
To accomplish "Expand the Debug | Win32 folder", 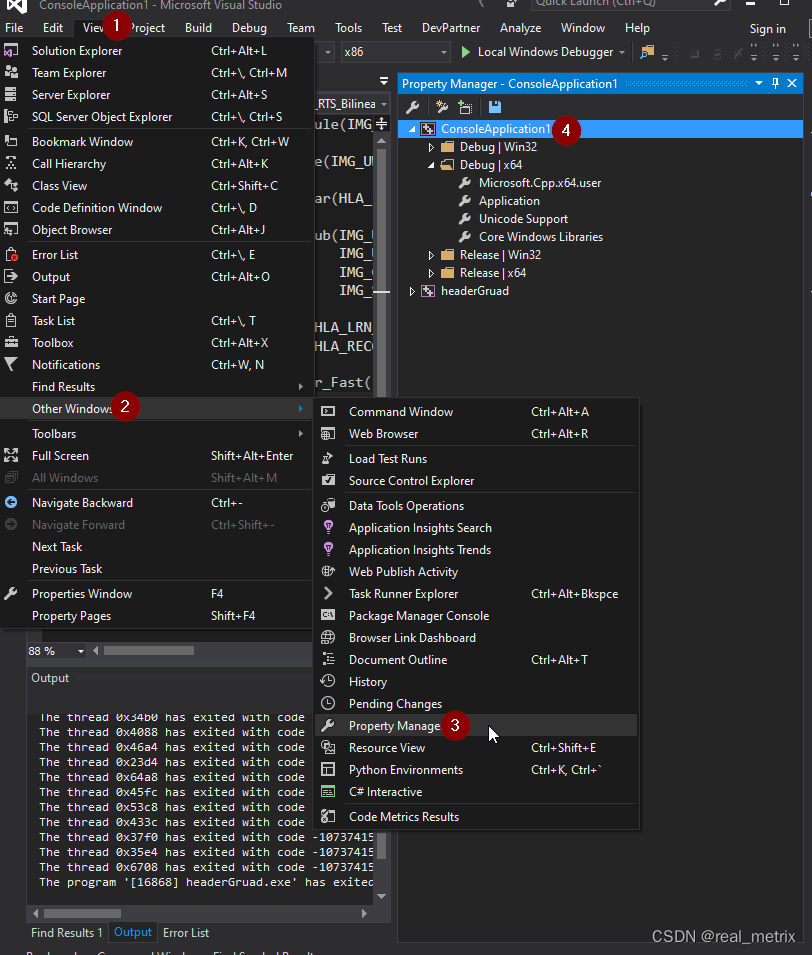I will (431, 147).
